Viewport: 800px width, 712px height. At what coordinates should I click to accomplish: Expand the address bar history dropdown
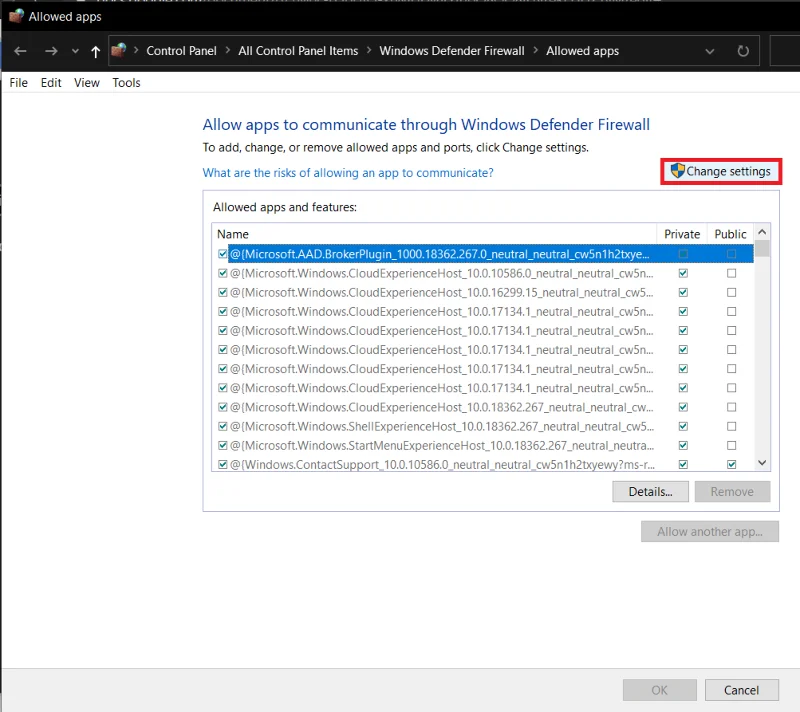(x=709, y=51)
